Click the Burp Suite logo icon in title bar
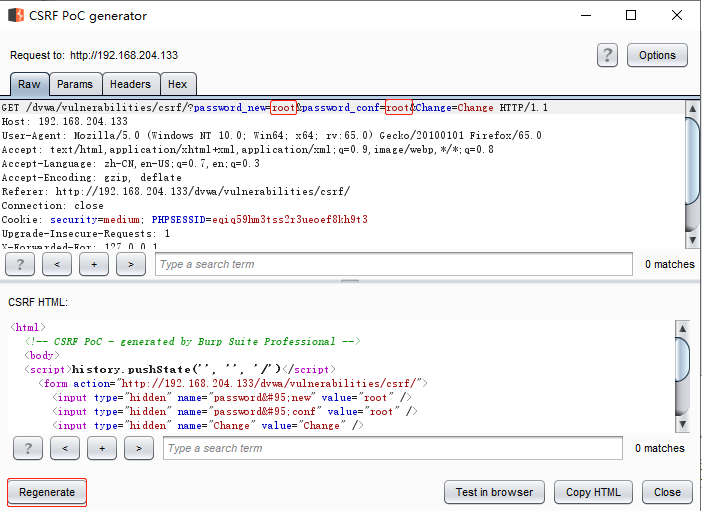The height and width of the screenshot is (511, 702). pos(16,15)
